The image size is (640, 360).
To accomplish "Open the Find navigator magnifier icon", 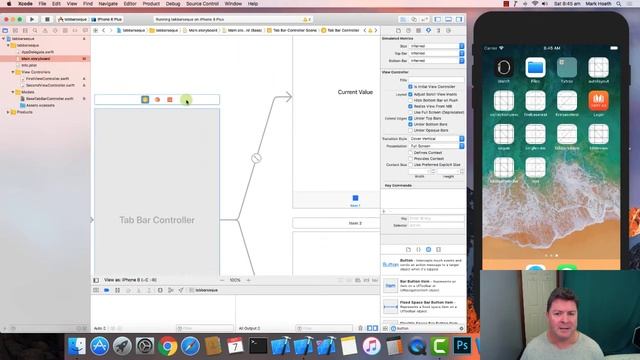I will [x=35, y=31].
